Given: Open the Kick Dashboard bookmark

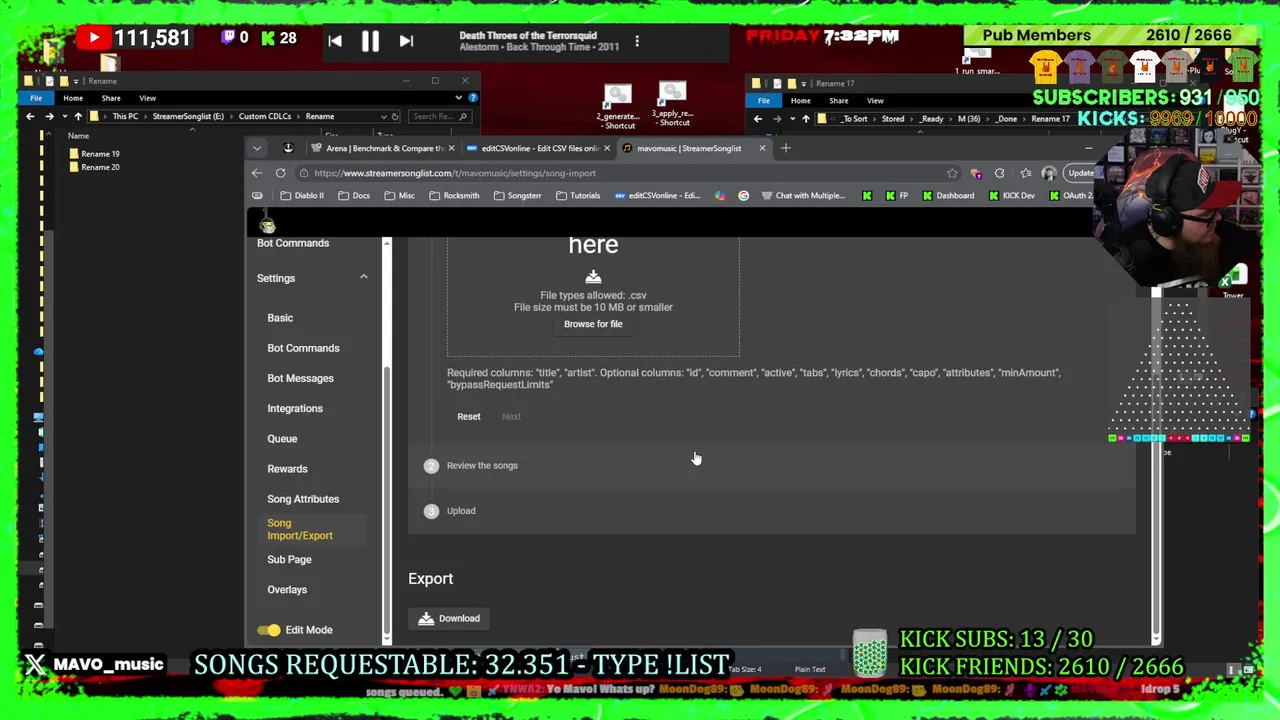Looking at the screenshot, I should point(947,196).
